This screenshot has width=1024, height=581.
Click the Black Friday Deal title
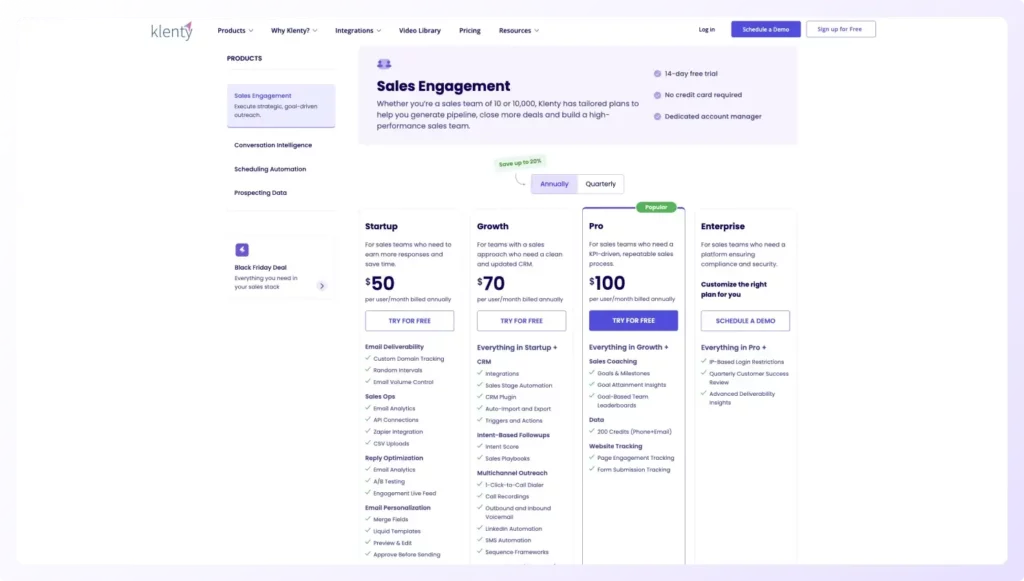(x=261, y=268)
